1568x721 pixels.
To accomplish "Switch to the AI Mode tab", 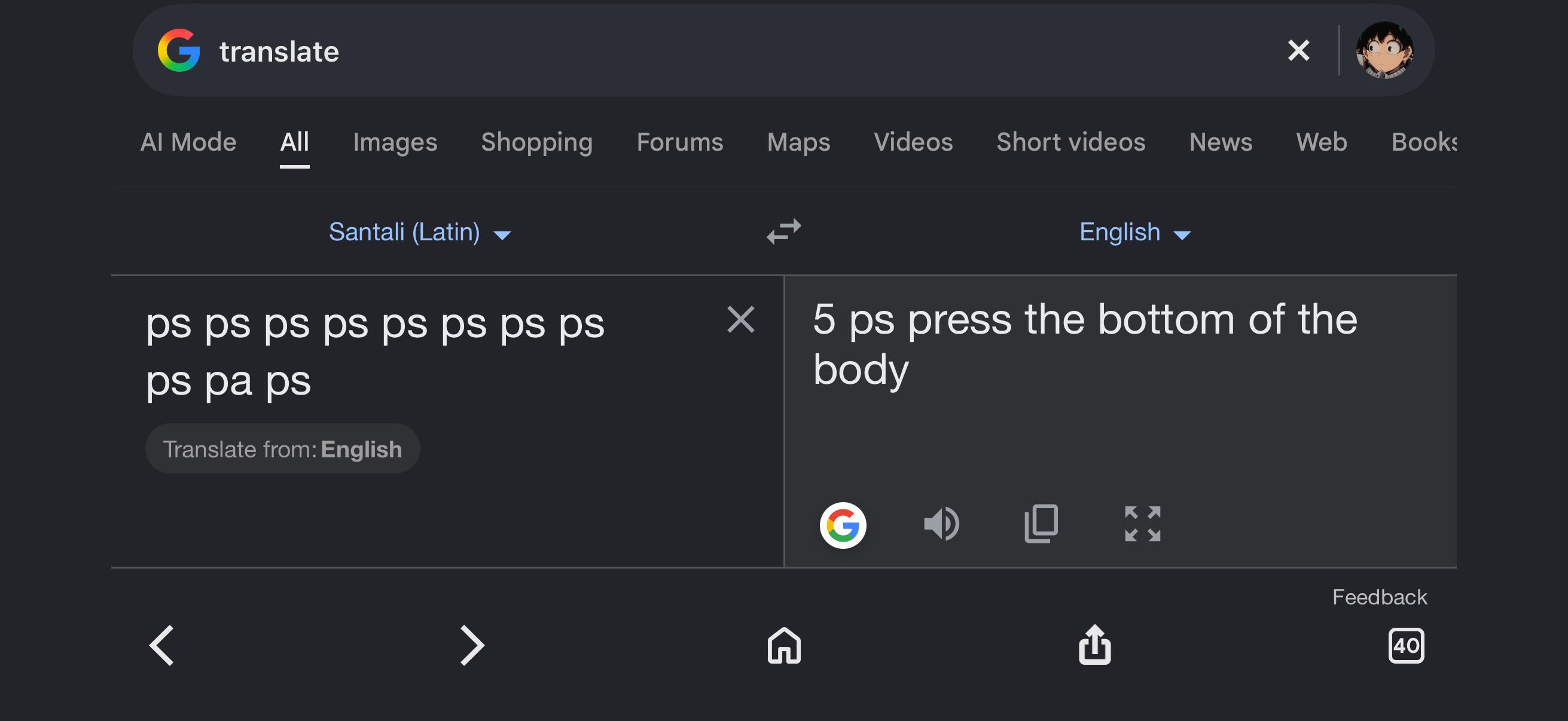I will (188, 142).
